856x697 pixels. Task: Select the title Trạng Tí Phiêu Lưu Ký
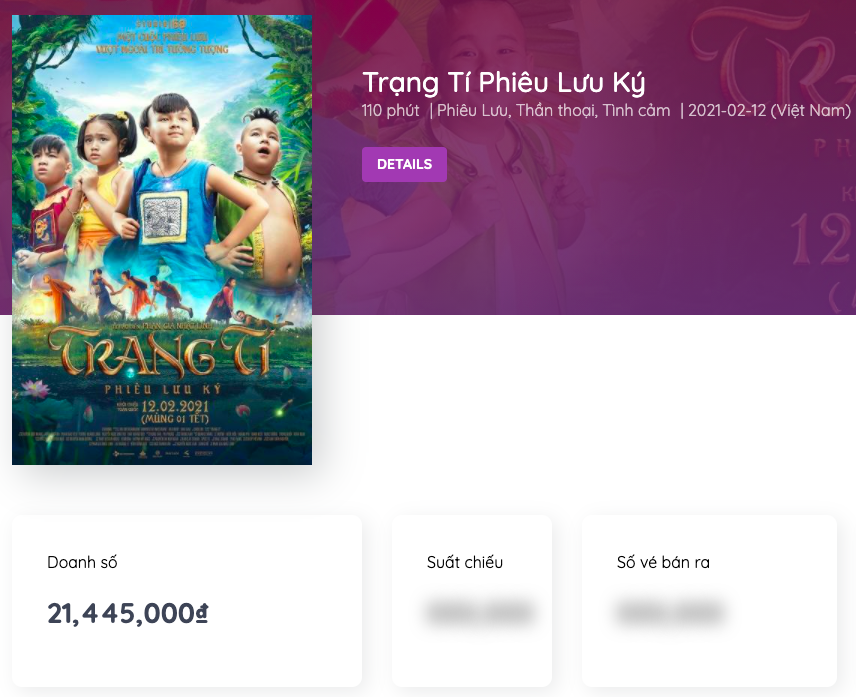(503, 82)
